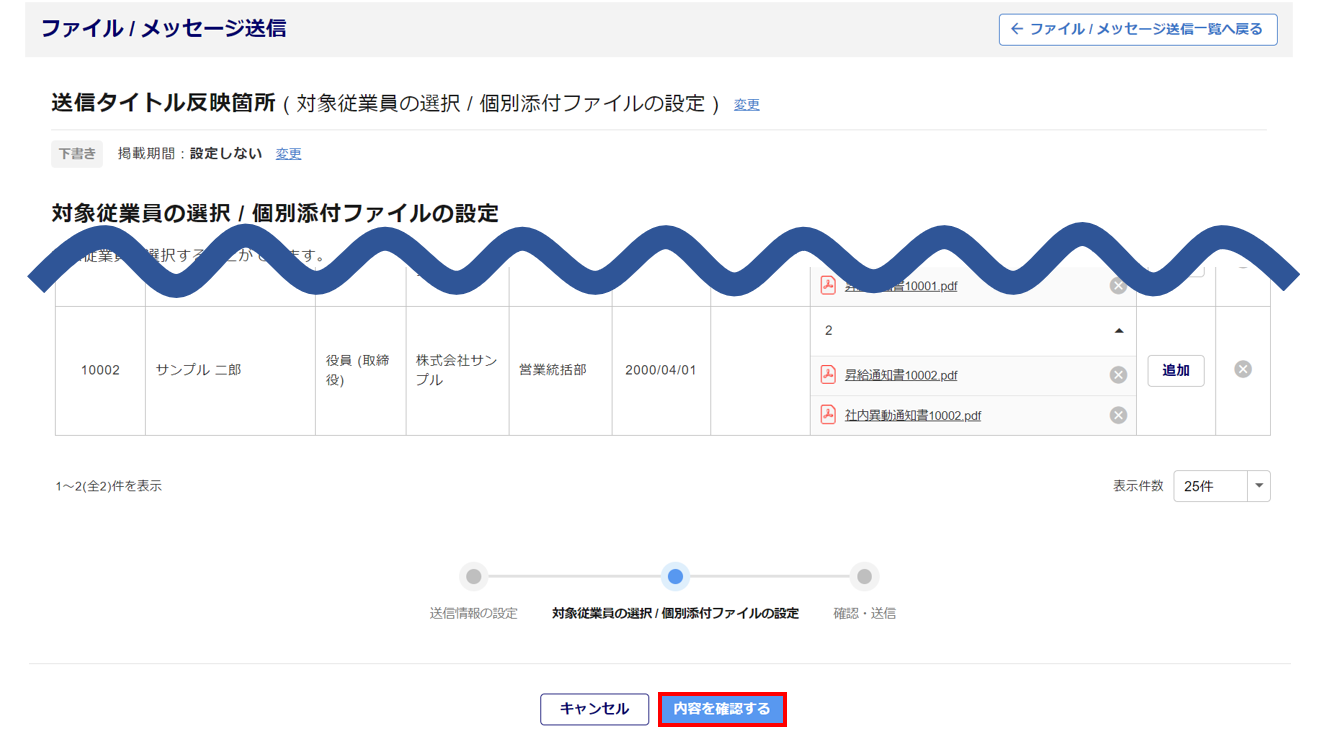Remove 昇給通知書10001.pdf with its X icon
Viewport: 1322px width, 732px height.
[1118, 286]
